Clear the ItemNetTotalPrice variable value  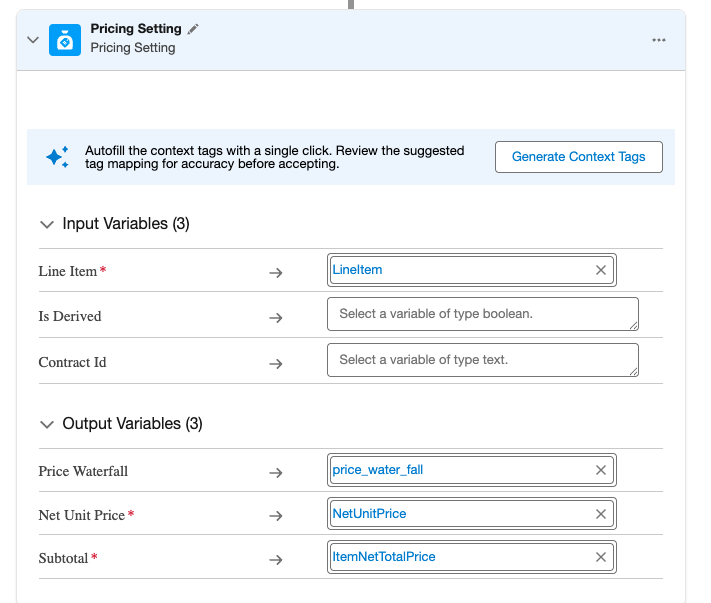point(601,557)
